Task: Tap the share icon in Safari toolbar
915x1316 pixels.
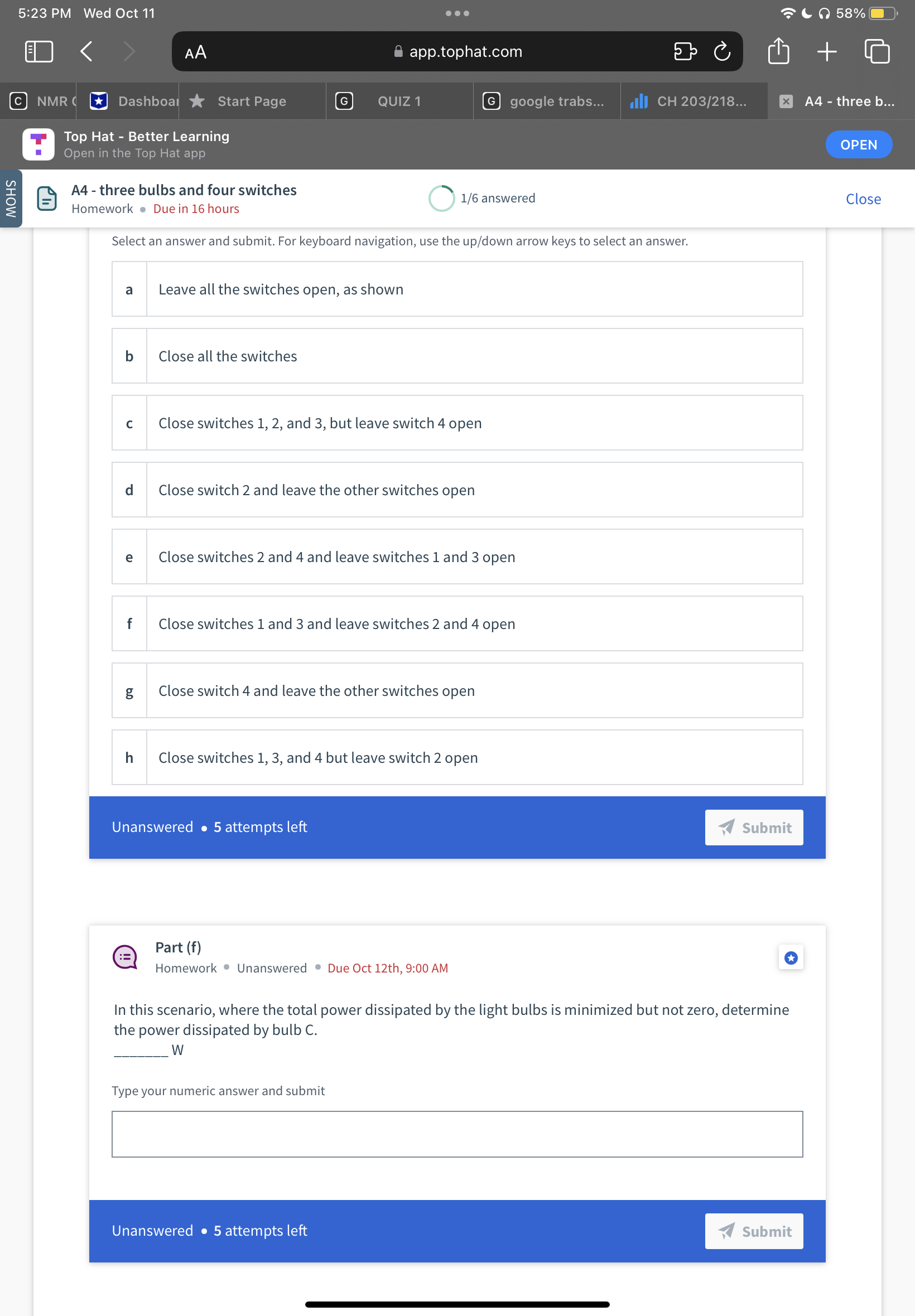Action: pyautogui.click(x=778, y=51)
